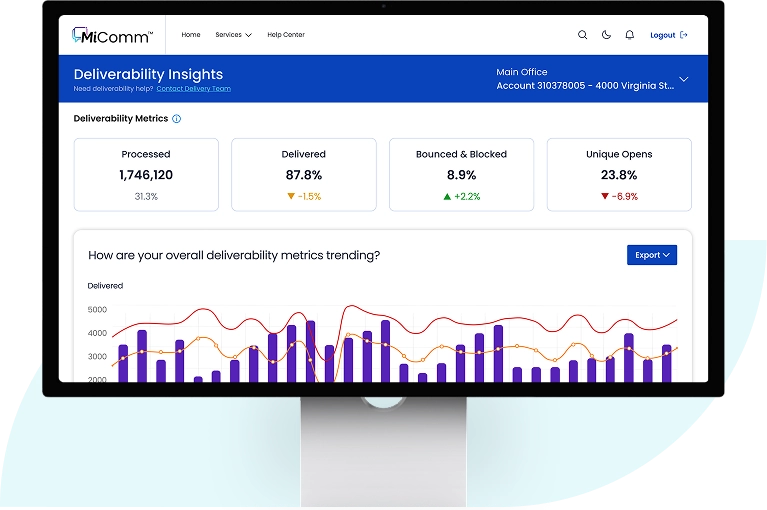Click the MiComm logo
Viewport: 767px width, 510px height.
[113, 36]
